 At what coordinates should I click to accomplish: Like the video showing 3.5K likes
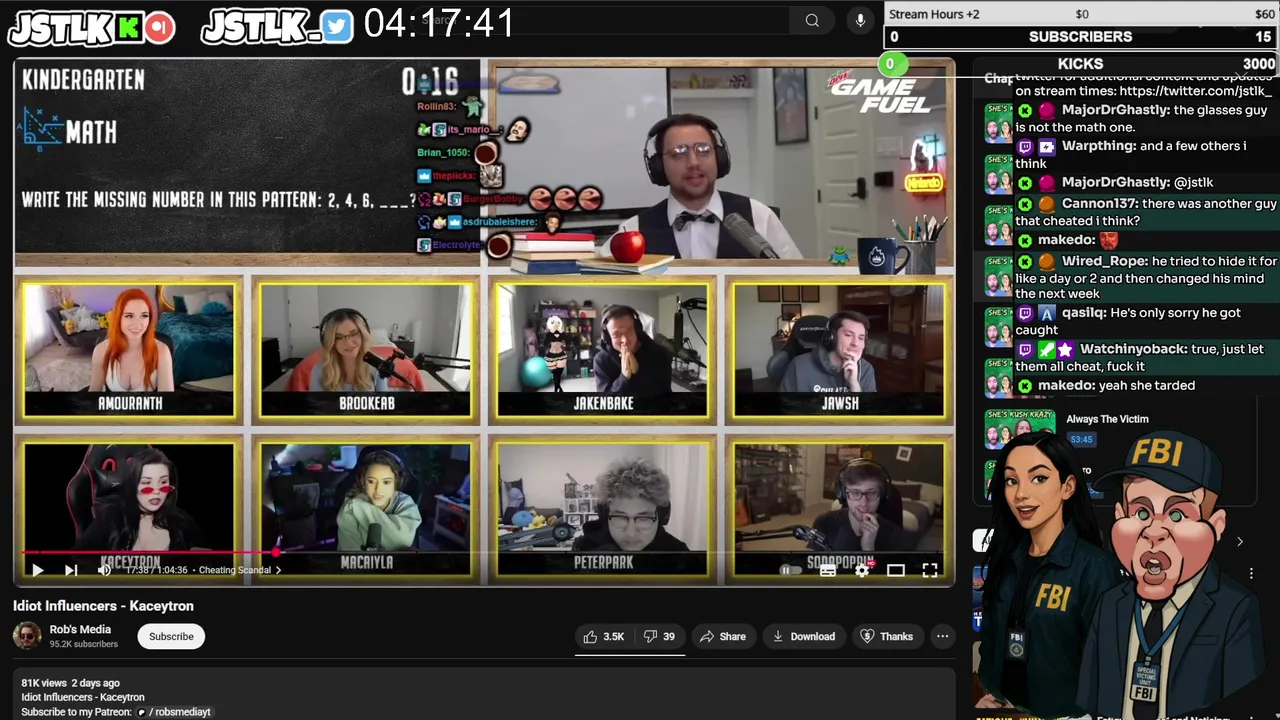click(603, 636)
